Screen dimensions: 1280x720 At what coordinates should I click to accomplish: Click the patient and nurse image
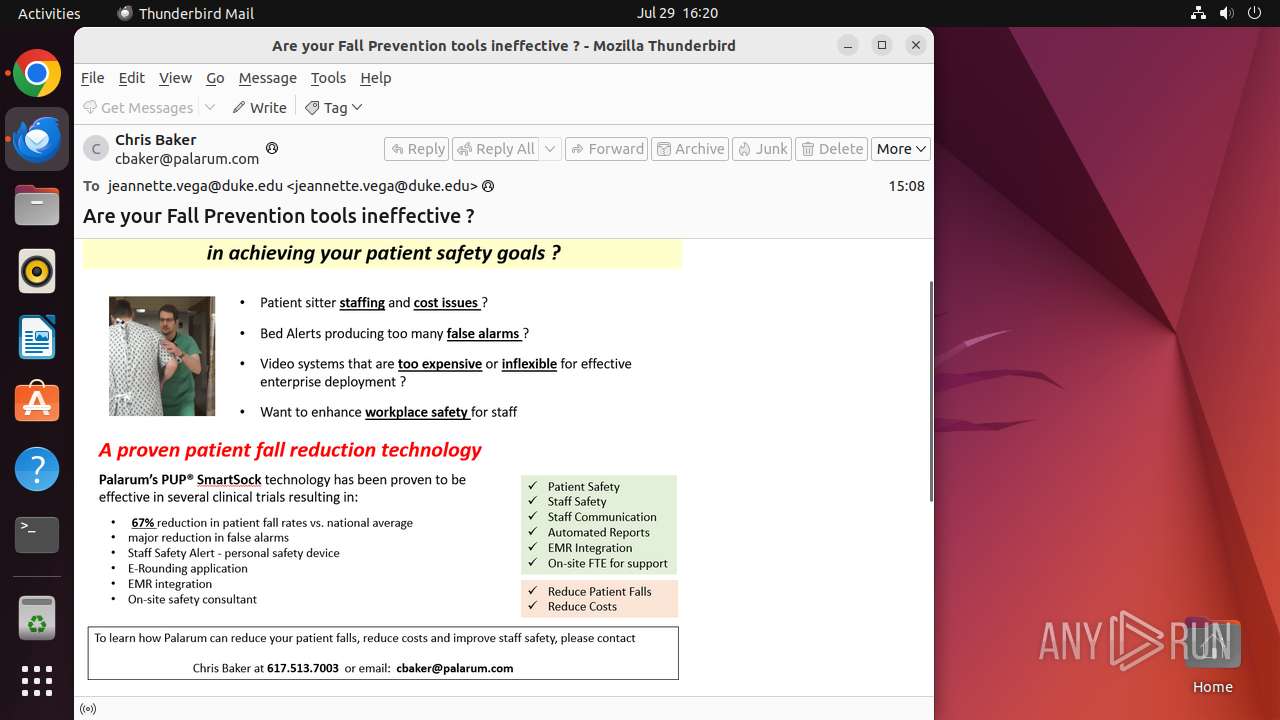[x=162, y=356]
